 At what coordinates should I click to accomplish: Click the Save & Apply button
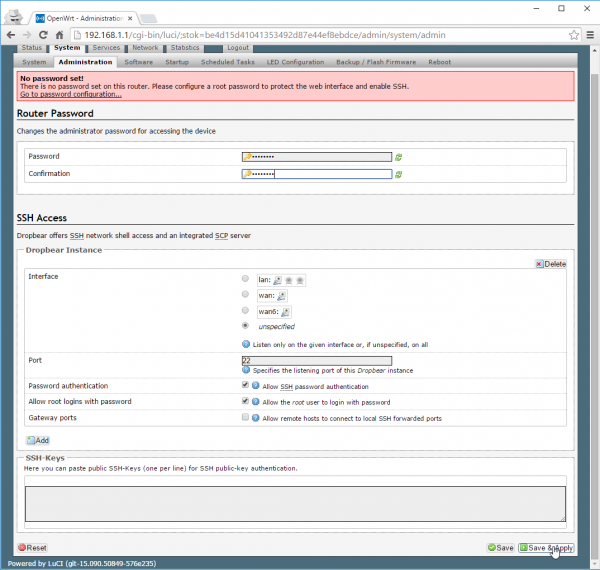click(x=547, y=548)
